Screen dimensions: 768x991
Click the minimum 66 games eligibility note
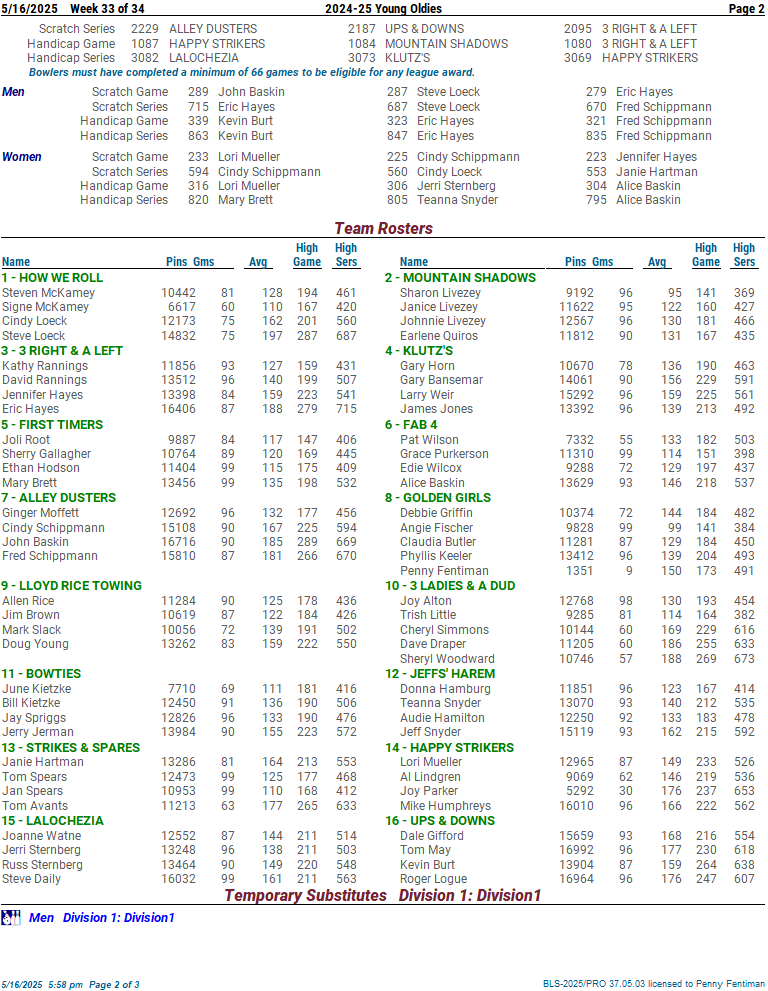[x=252, y=73]
